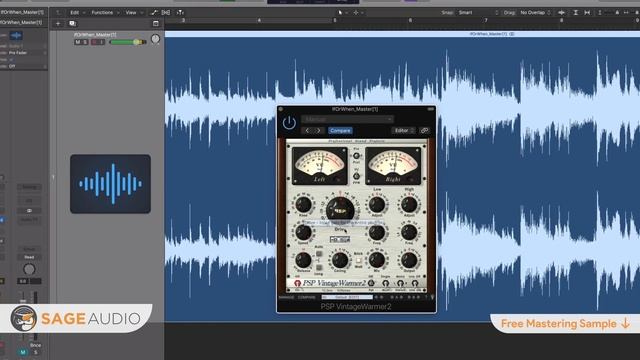The image size is (640, 360).
Task: Click the Compare button in plugin header
Action: coord(340,131)
